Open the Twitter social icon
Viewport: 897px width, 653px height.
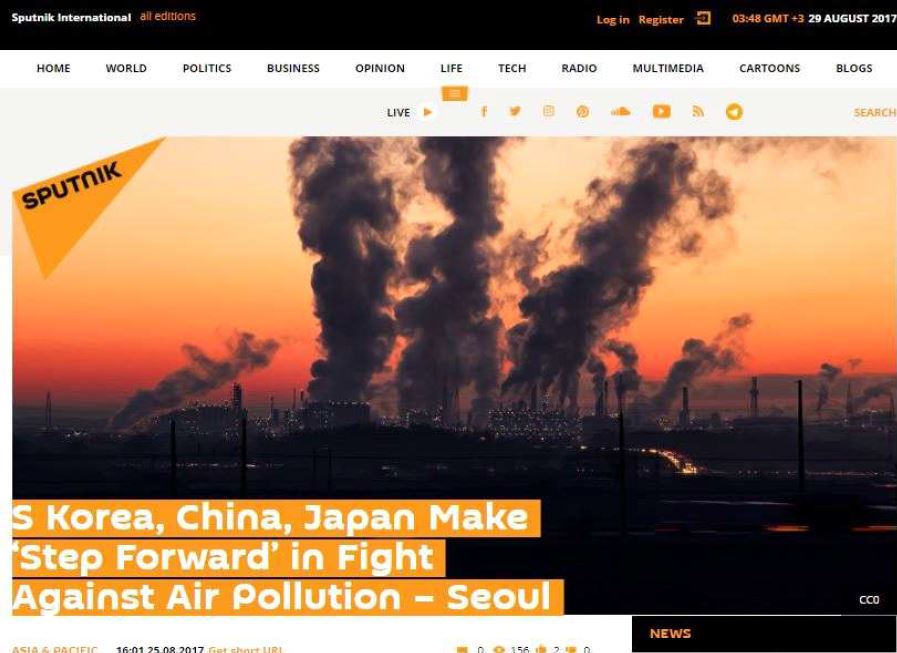pos(515,111)
